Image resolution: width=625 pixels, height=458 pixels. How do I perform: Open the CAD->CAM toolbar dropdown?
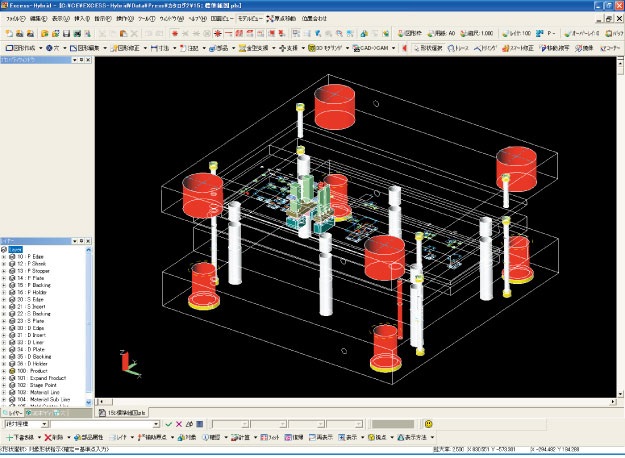(376, 47)
